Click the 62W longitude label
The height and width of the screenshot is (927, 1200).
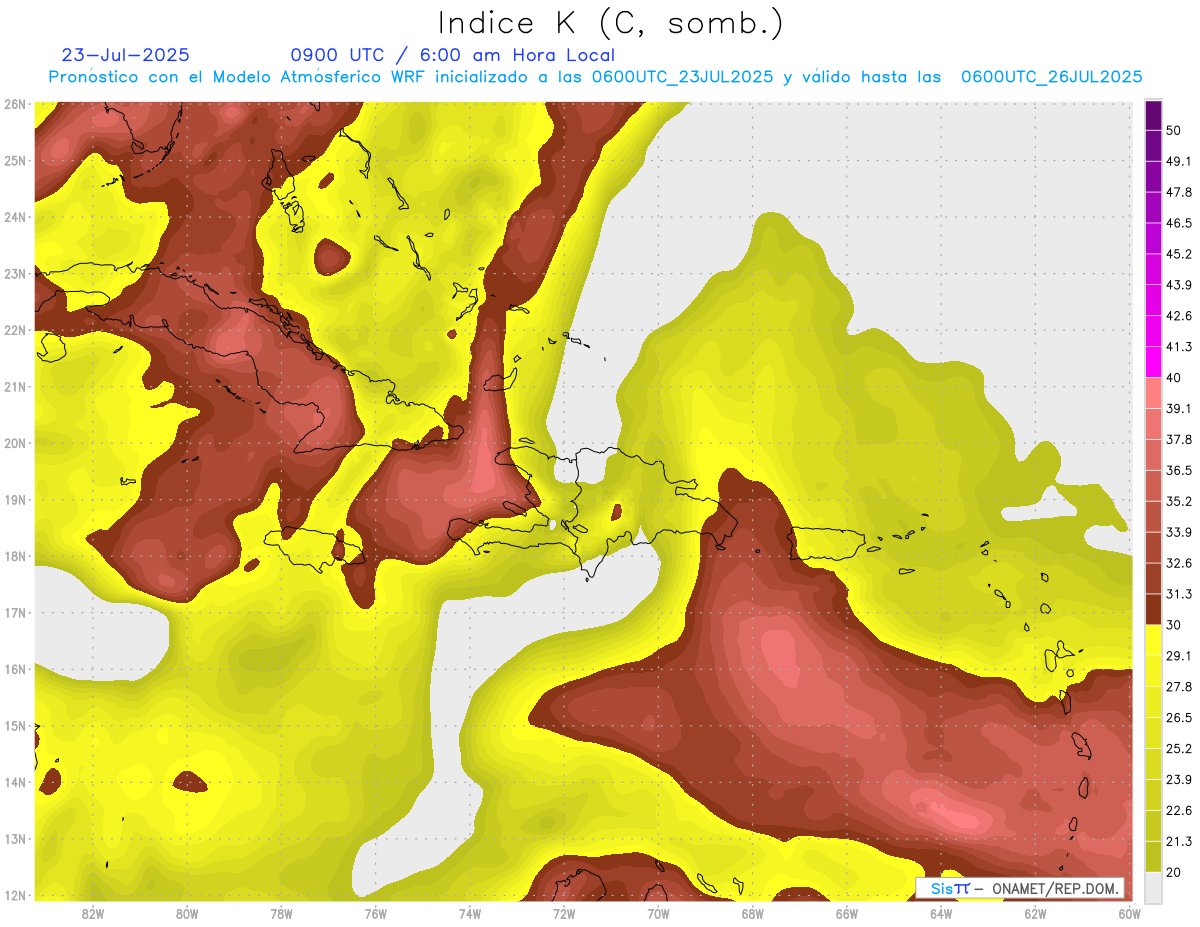pyautogui.click(x=1035, y=913)
